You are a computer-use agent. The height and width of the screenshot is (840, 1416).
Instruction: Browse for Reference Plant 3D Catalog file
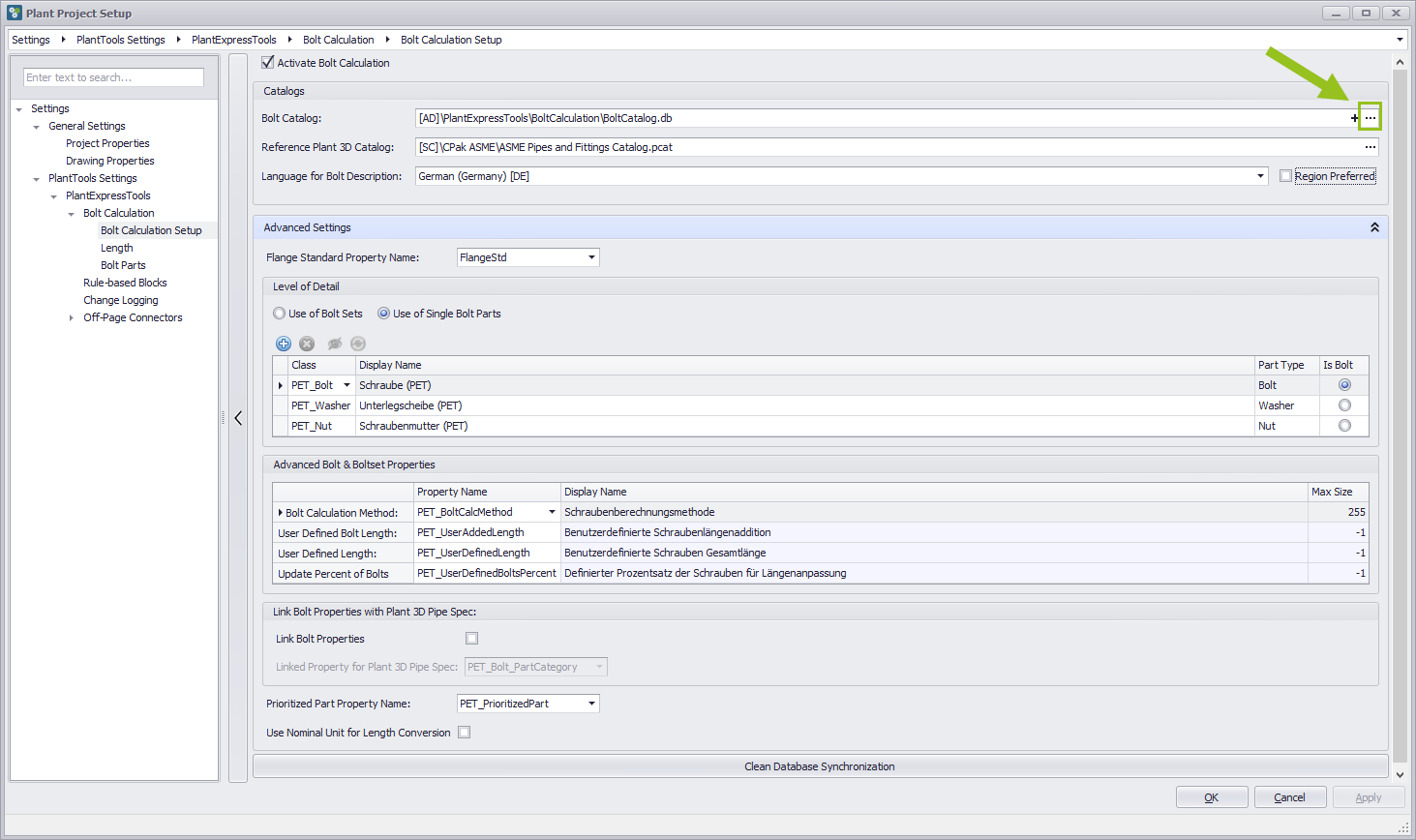point(1370,147)
